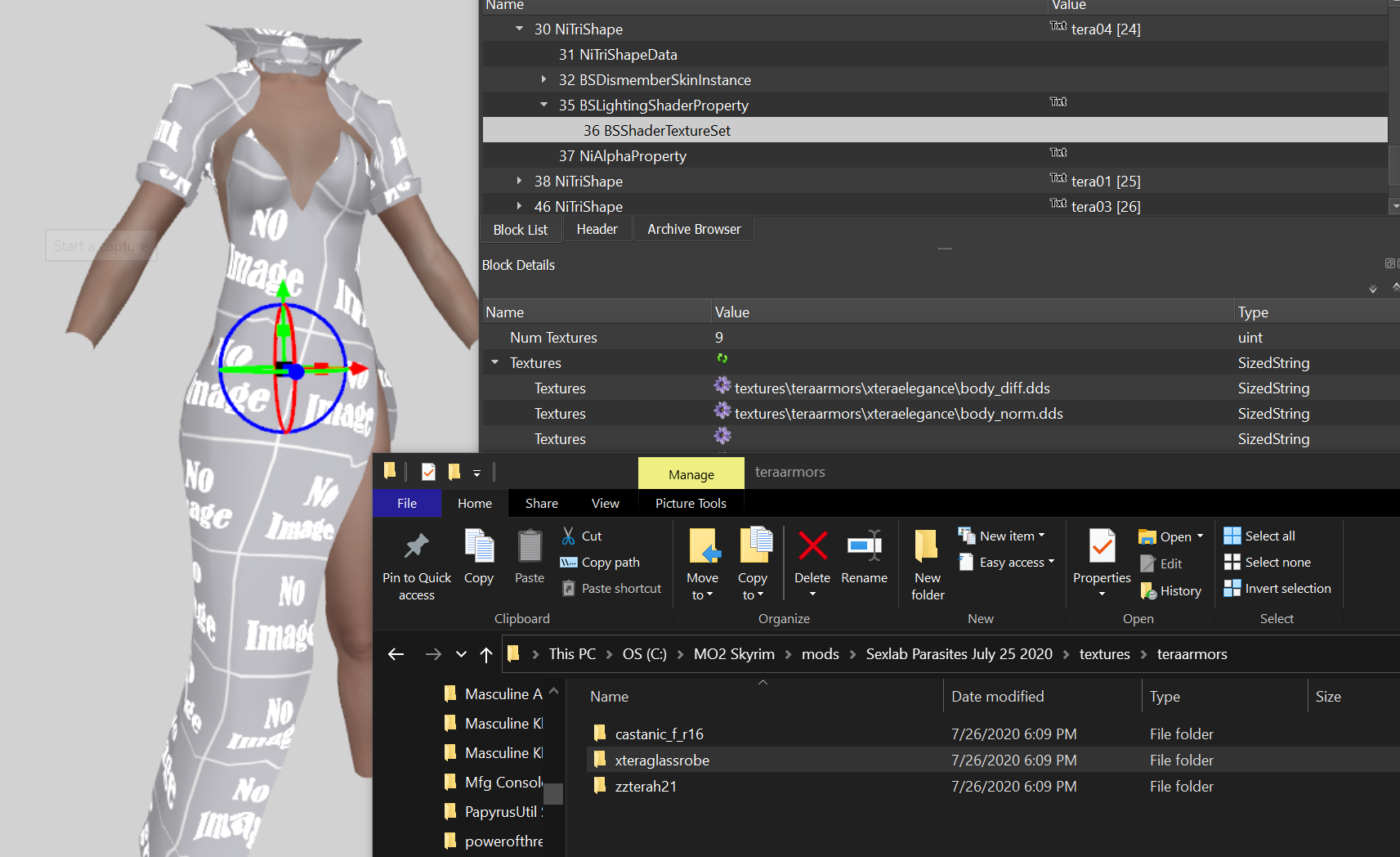Sort files by Date modified column
This screenshot has height=857, width=1400.
998,697
